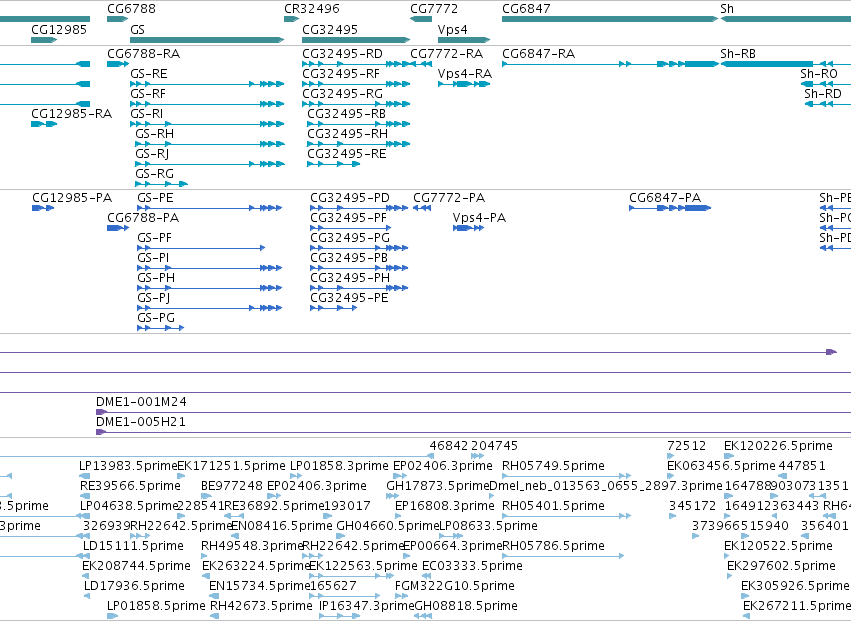This screenshot has height=621, width=851.
Task: Select protein CG32495-PF
Action: 351,228
